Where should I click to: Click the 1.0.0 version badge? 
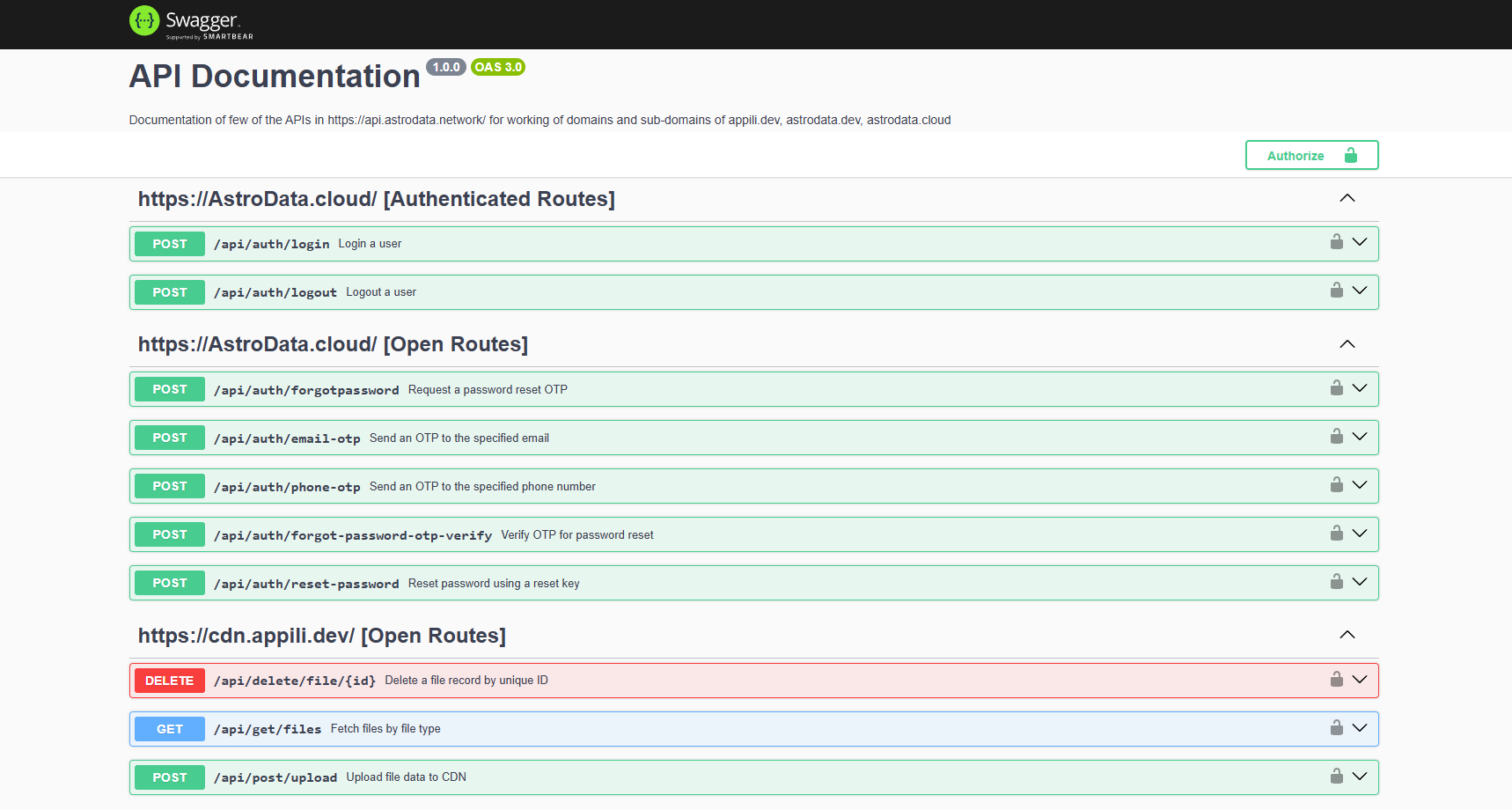click(x=446, y=67)
